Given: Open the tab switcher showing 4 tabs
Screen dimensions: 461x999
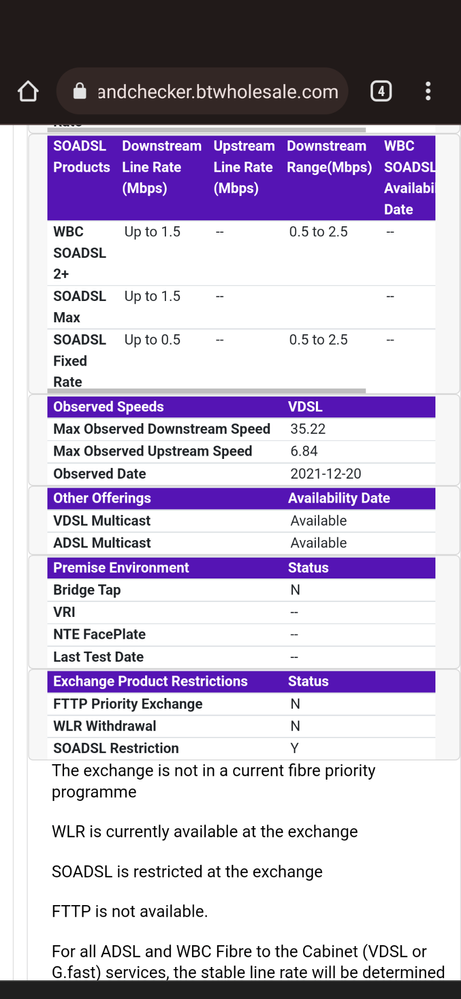Looking at the screenshot, I should 381,91.
